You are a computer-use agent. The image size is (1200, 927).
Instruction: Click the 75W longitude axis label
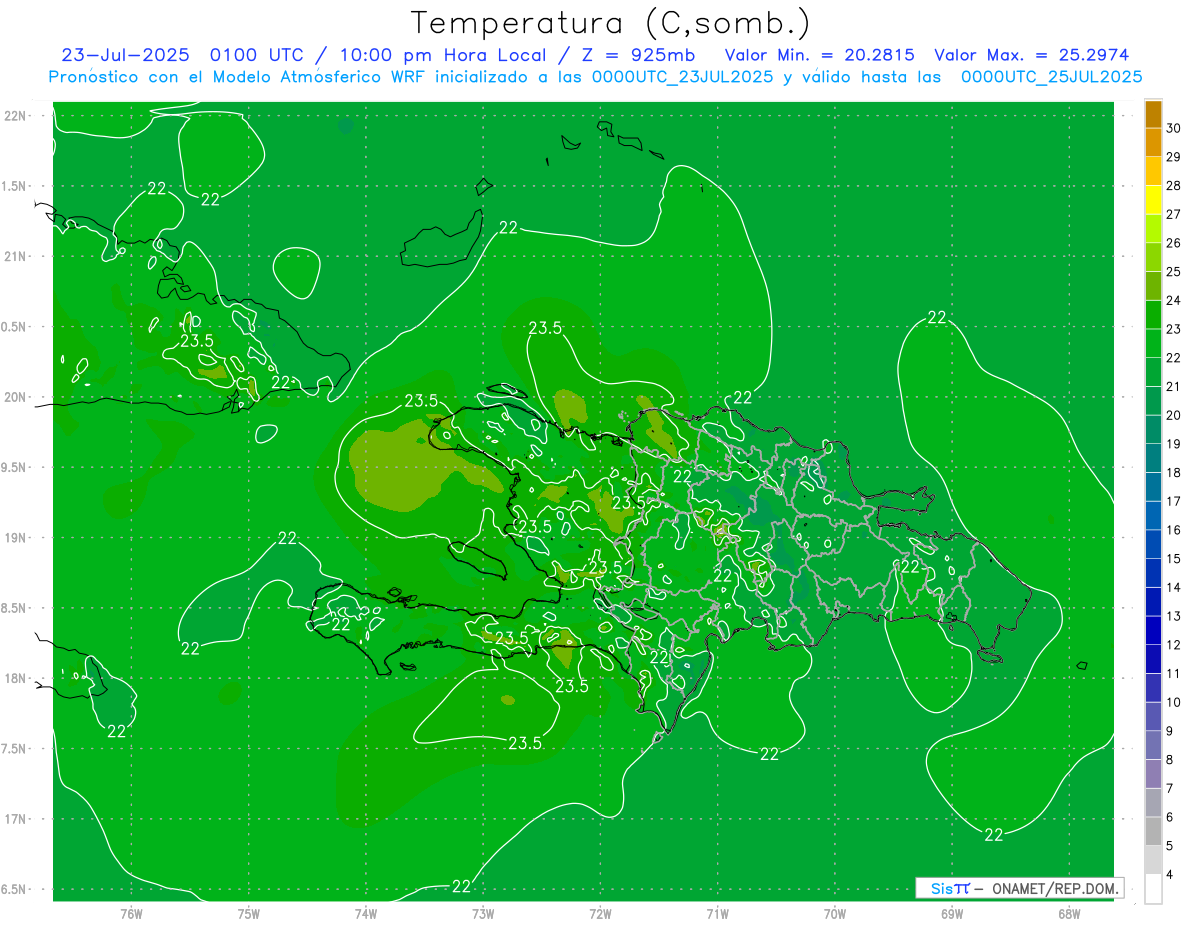(249, 913)
